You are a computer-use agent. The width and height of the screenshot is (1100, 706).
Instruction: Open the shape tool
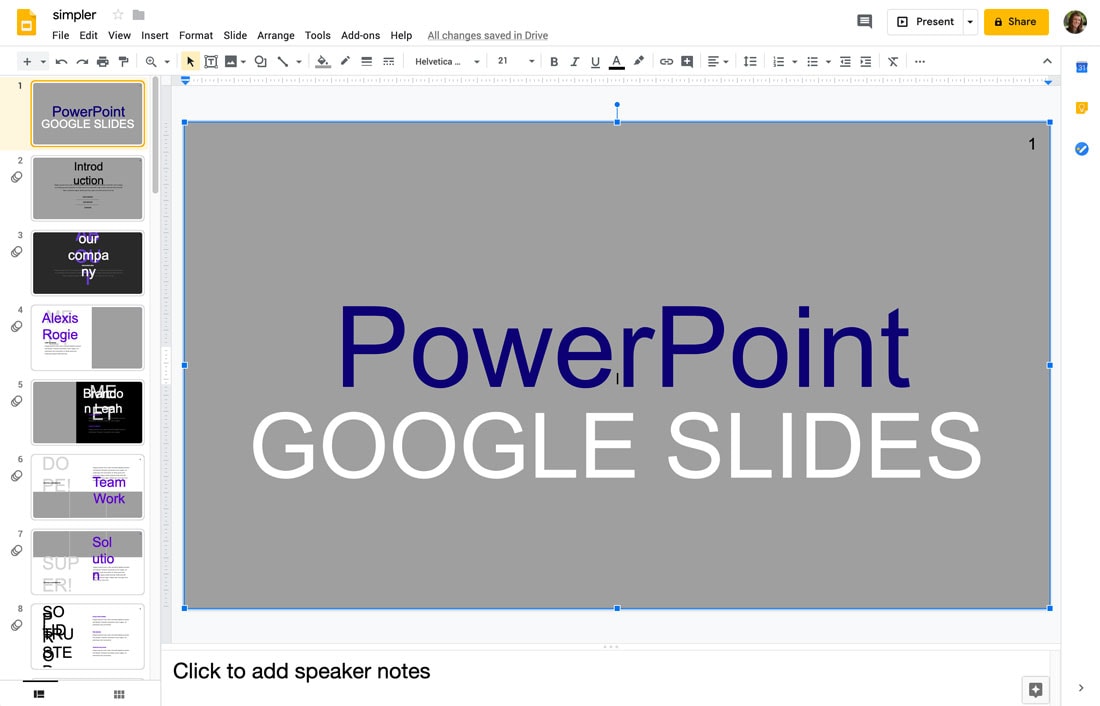click(260, 62)
